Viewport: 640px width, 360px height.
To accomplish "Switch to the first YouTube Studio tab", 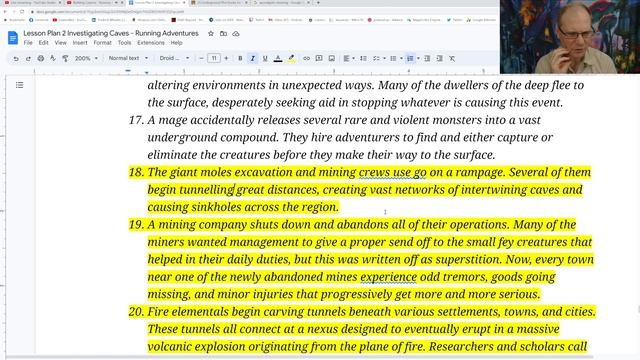I will pyautogui.click(x=33, y=2).
